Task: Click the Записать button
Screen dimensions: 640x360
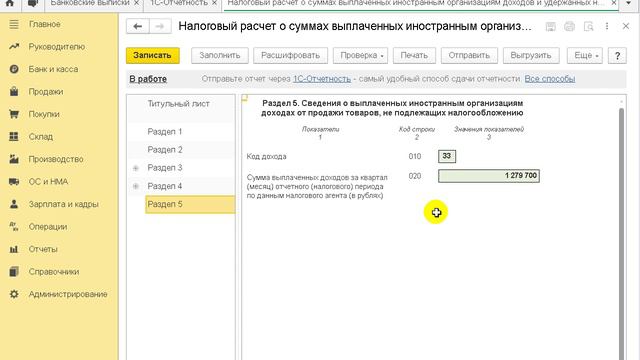Action: point(153,56)
